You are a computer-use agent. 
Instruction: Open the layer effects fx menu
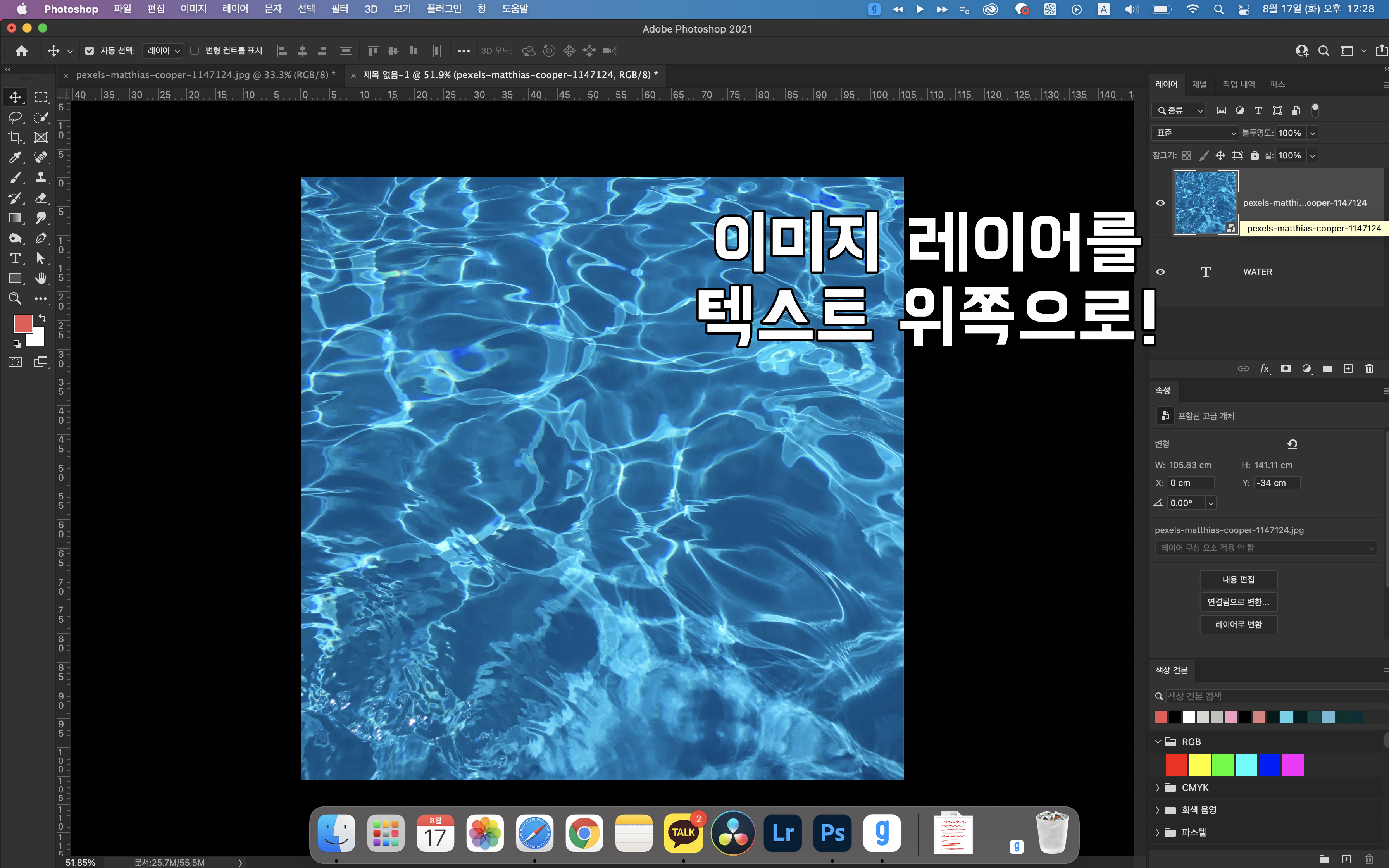tap(1265, 369)
